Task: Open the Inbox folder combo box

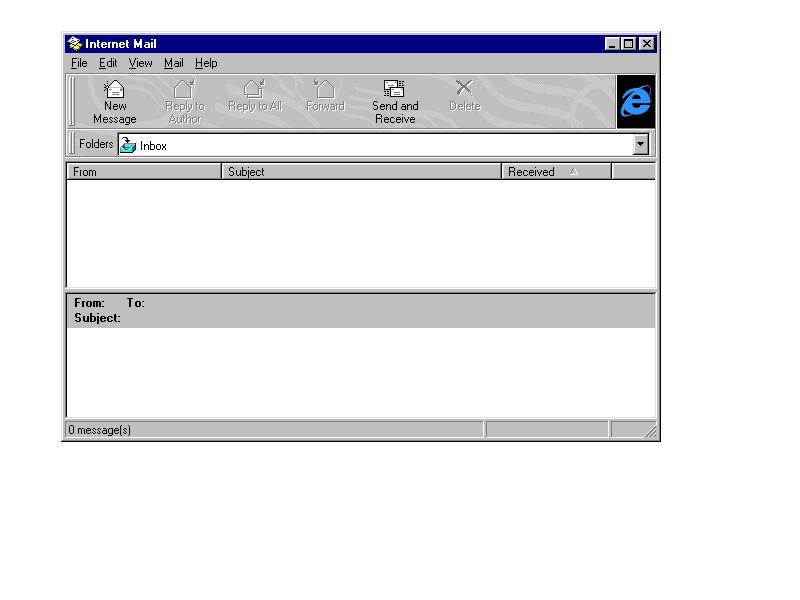Action: tap(380, 145)
